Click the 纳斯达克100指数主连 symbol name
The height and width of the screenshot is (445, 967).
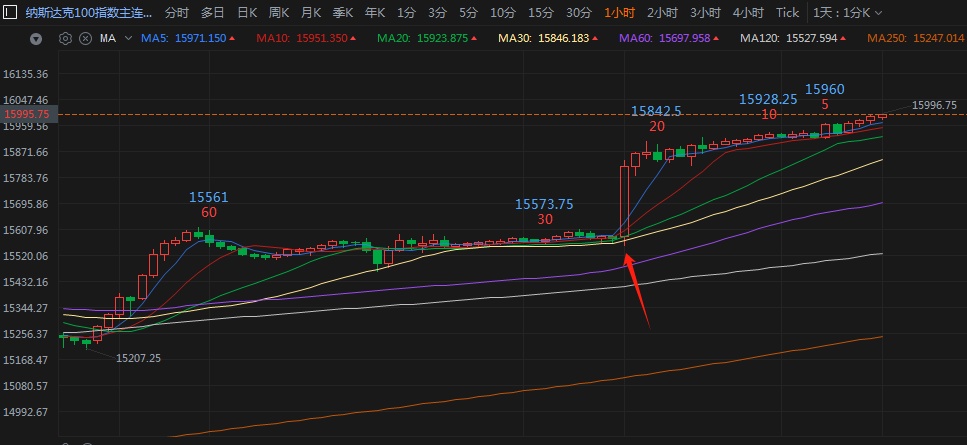(88, 12)
